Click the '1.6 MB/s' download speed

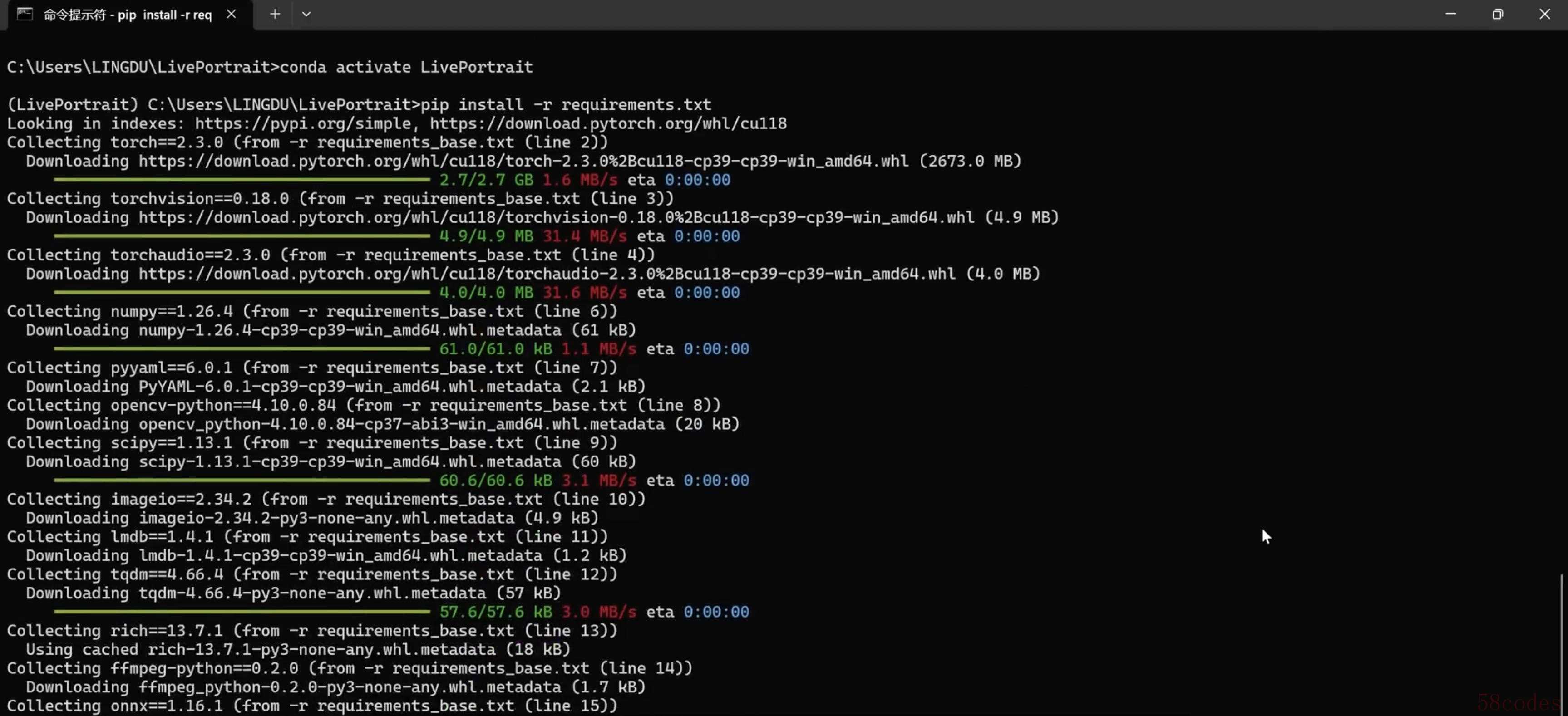point(580,180)
